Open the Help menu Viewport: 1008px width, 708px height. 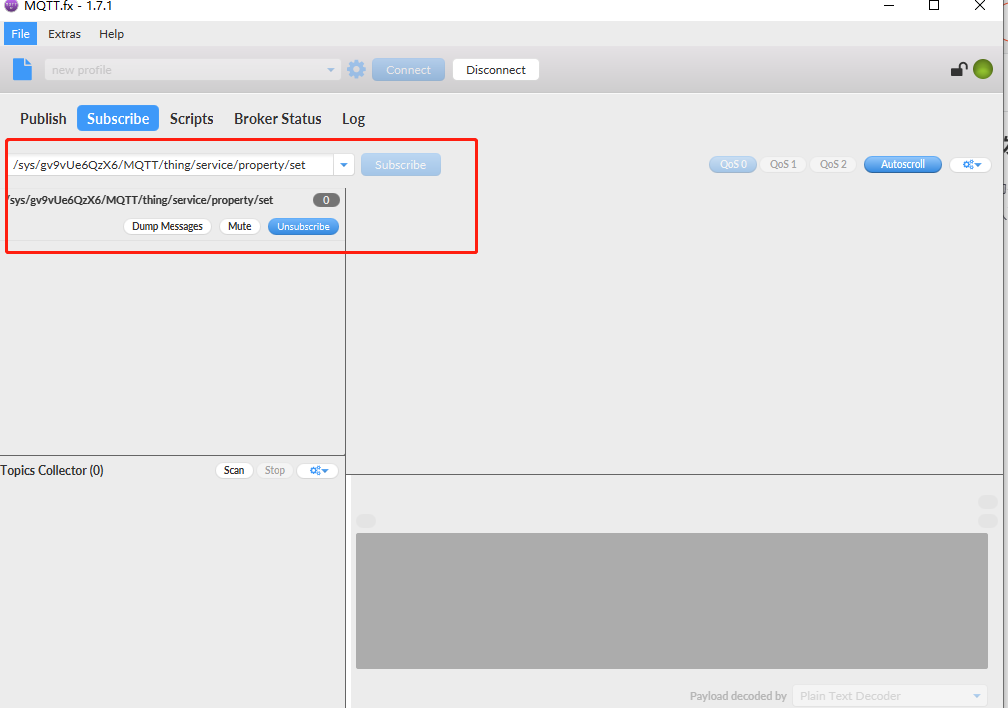[111, 34]
